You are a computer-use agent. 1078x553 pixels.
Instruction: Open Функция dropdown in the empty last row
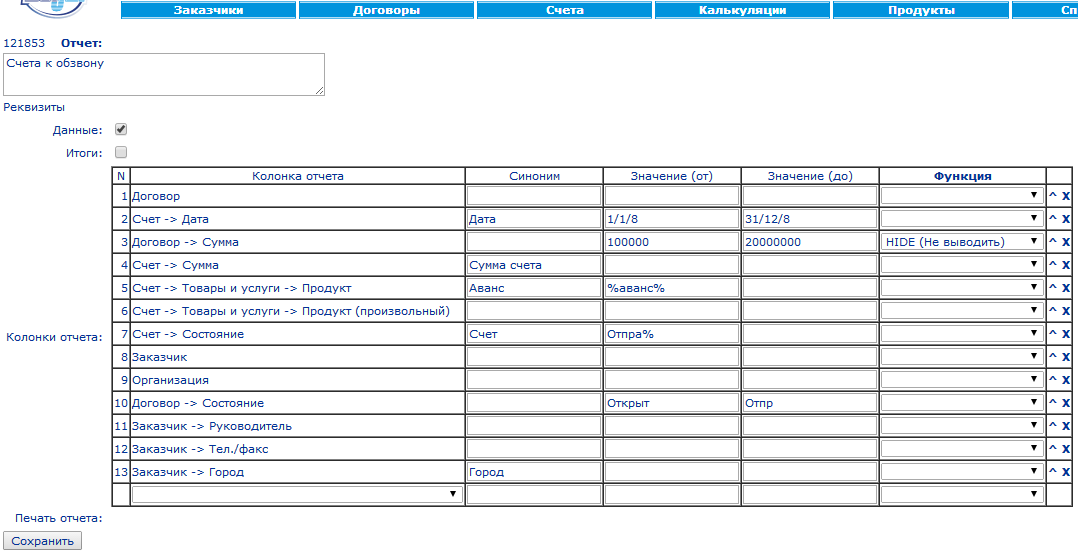[x=962, y=495]
